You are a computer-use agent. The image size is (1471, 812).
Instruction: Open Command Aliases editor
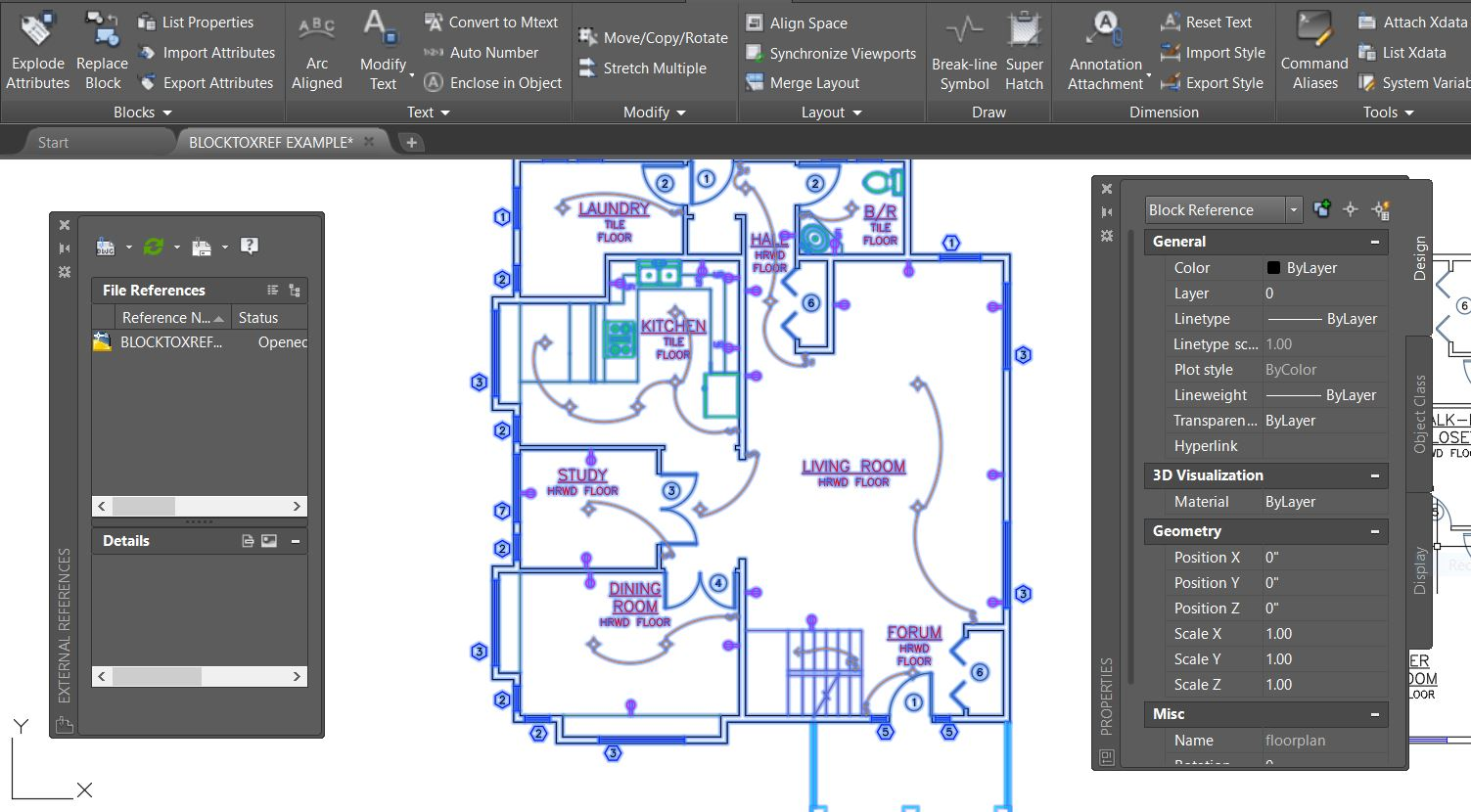tap(1313, 49)
